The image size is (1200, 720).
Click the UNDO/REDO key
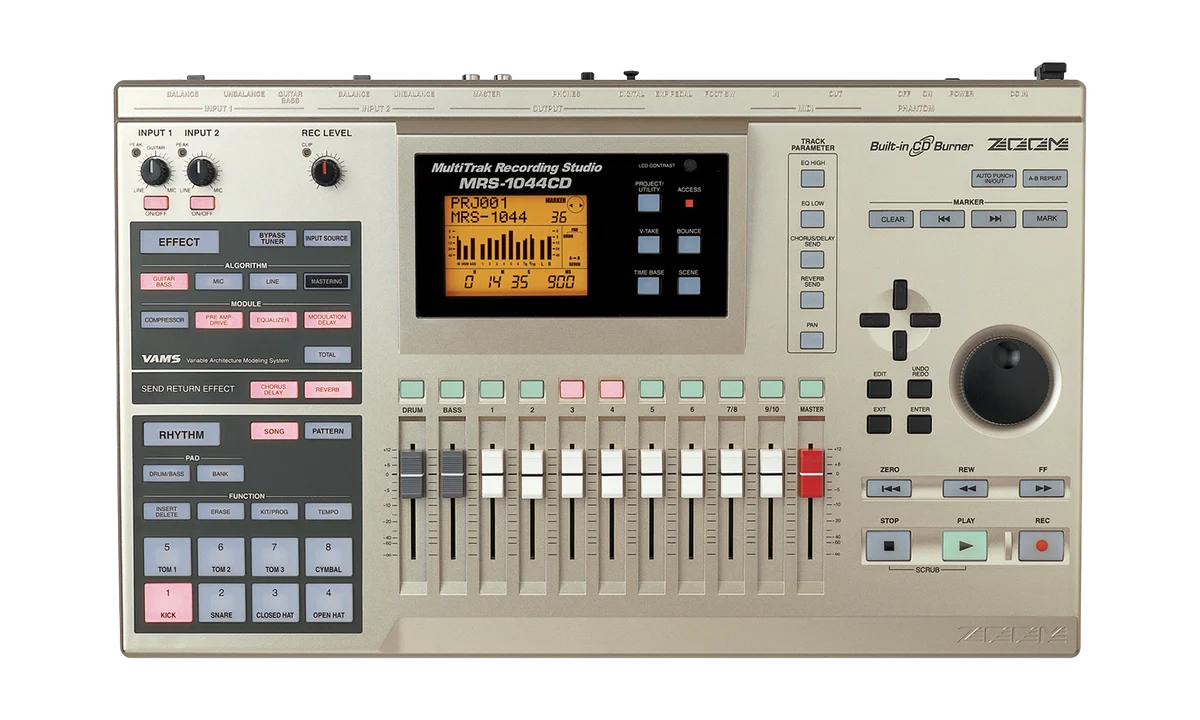point(920,389)
